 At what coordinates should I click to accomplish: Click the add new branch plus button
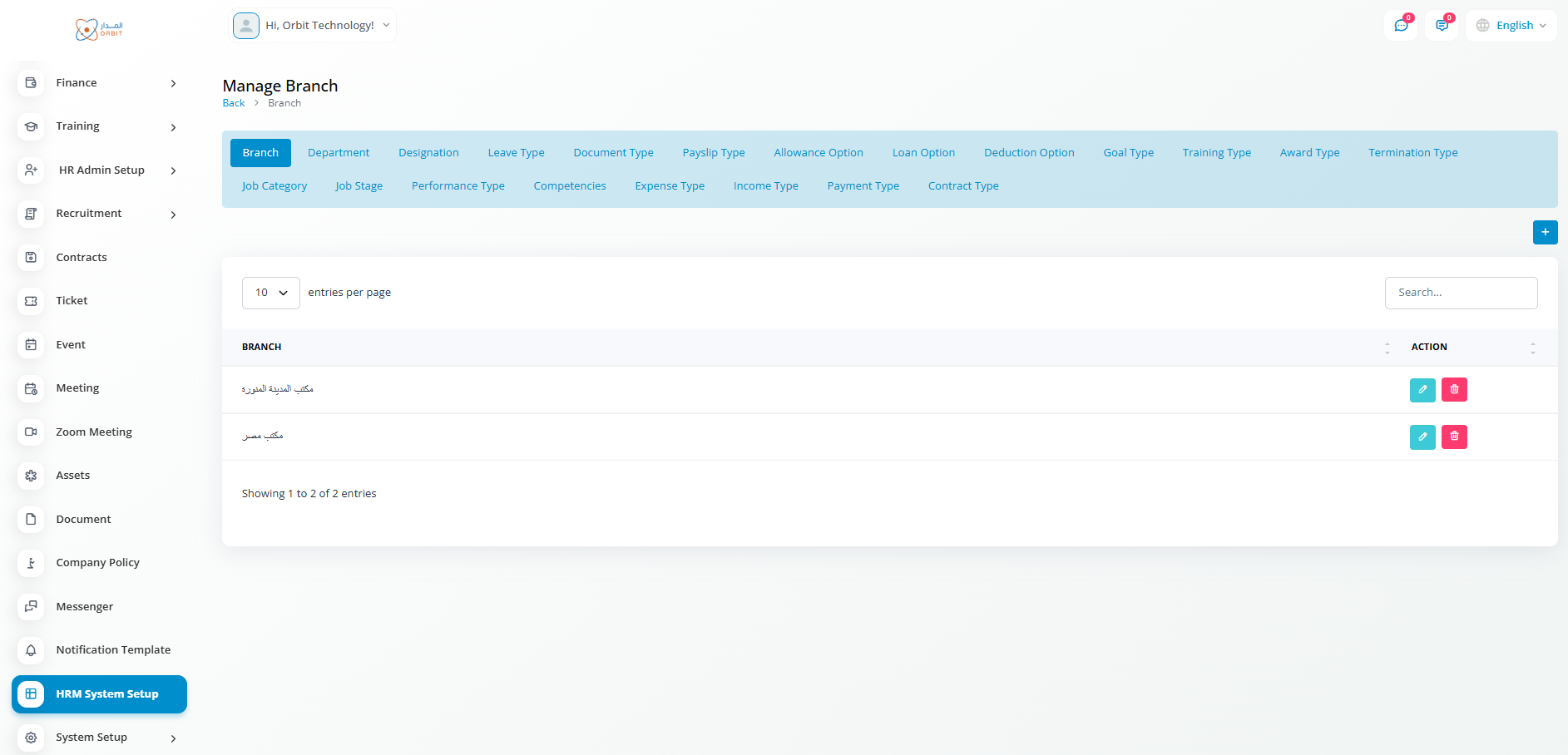1545,232
